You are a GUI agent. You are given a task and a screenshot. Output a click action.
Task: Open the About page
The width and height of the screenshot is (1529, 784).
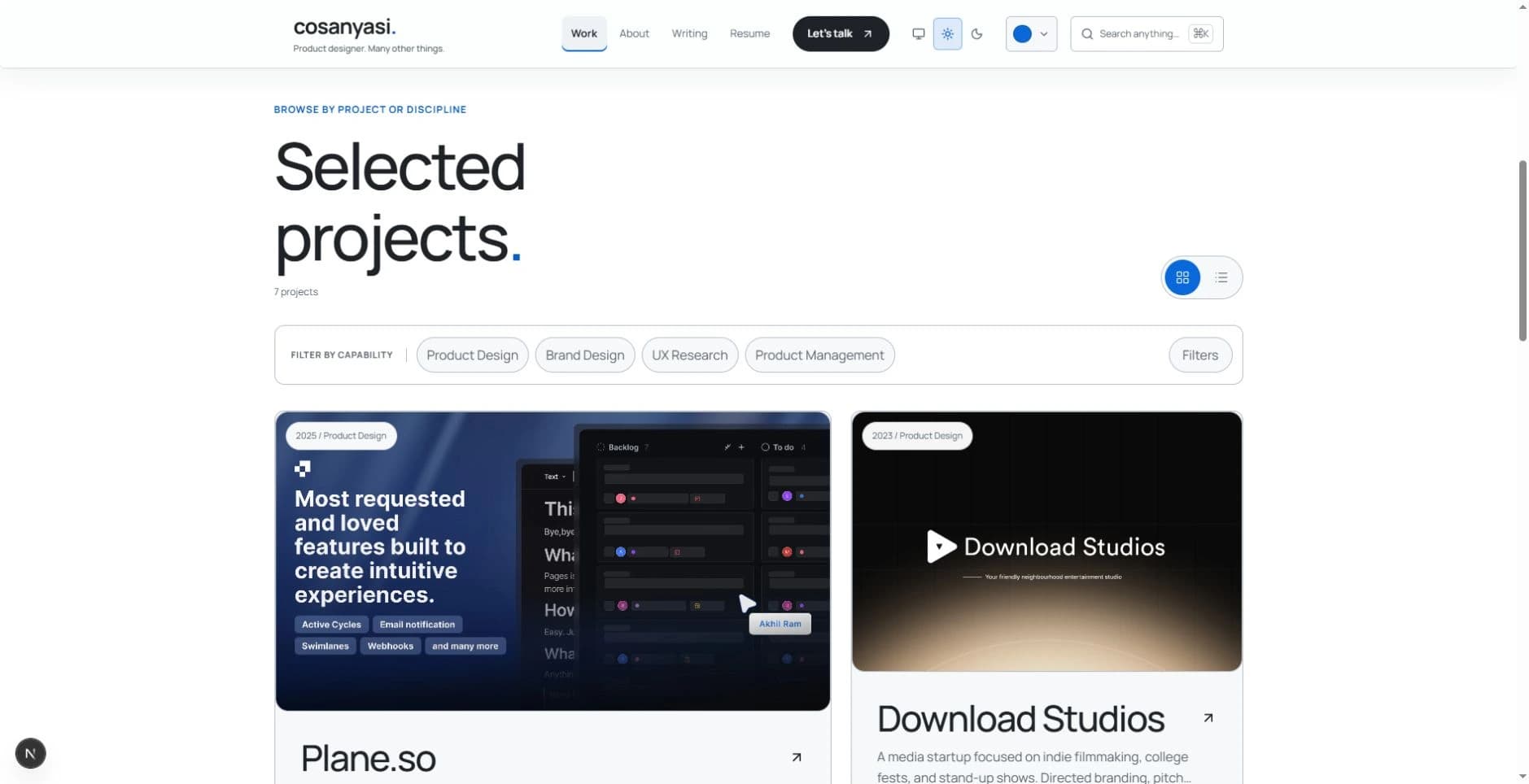coord(634,34)
